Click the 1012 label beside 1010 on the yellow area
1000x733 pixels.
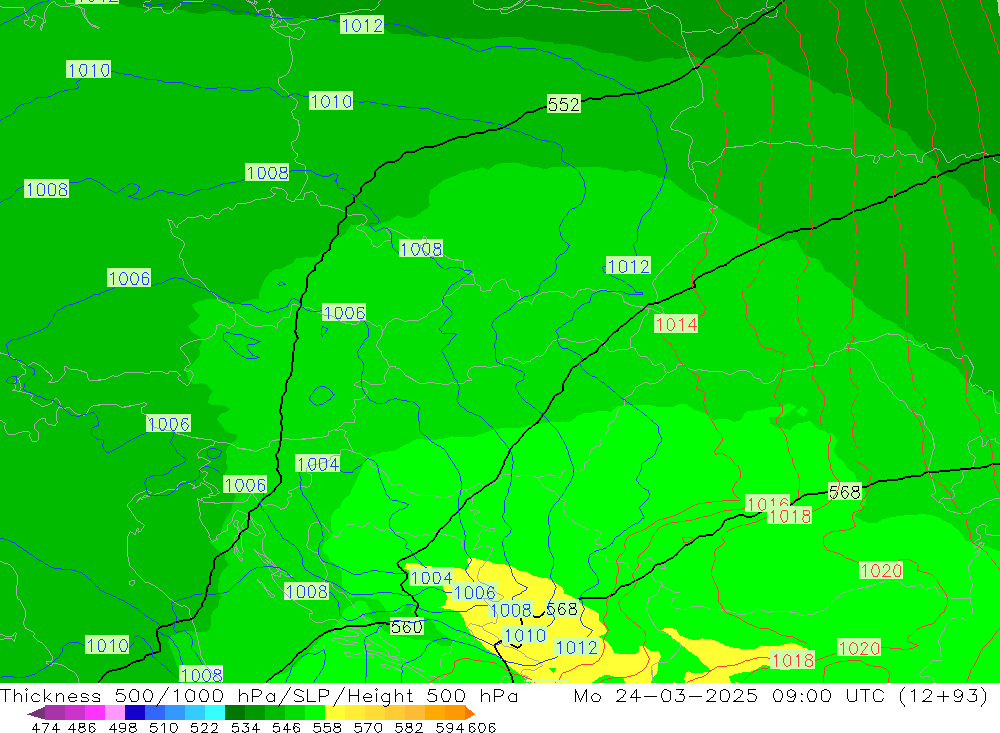[577, 648]
